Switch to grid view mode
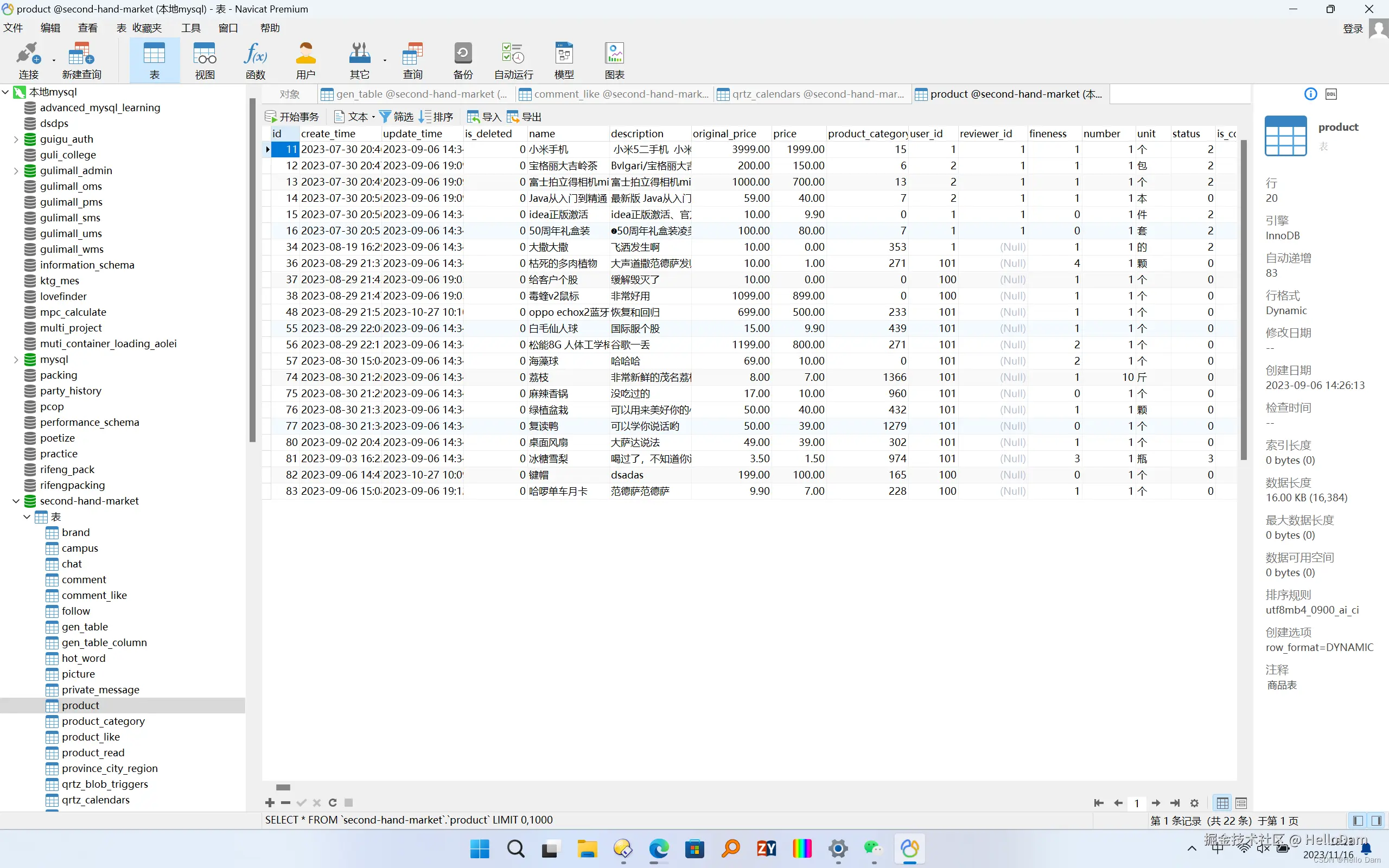 pyautogui.click(x=1222, y=803)
